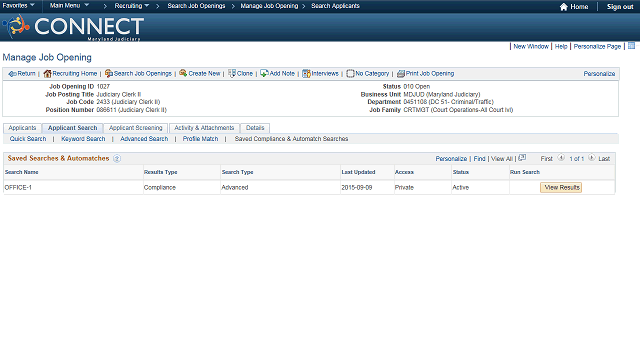Click Personalize link in toolbar row
The width and height of the screenshot is (640, 360).
599,74
